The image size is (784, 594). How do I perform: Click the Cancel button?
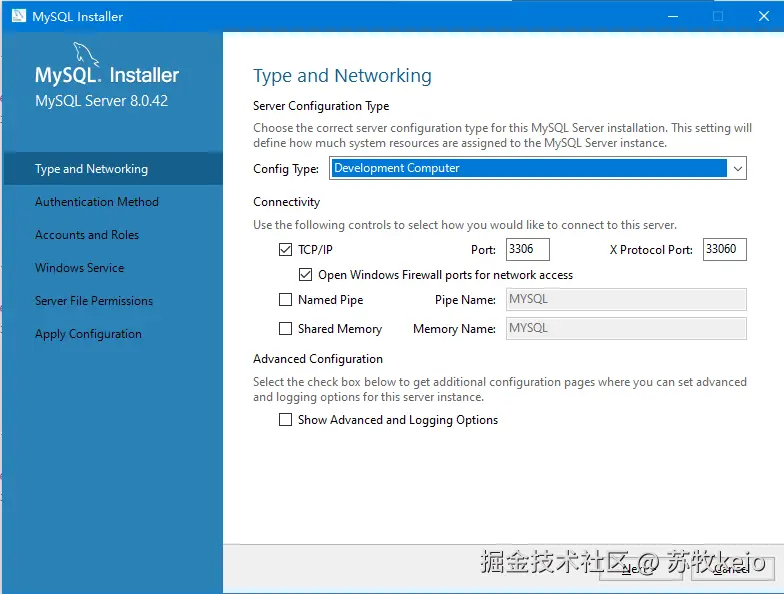(x=732, y=568)
